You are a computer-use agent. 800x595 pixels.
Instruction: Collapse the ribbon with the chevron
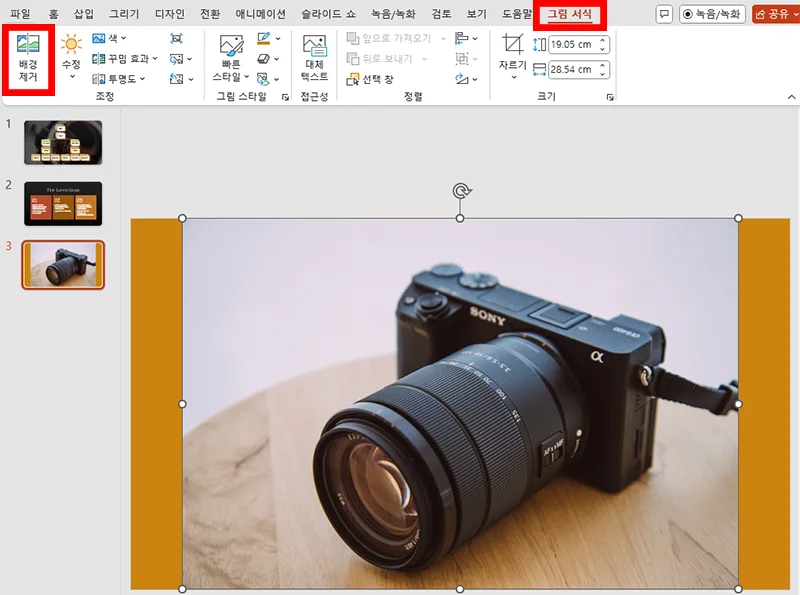coord(791,97)
